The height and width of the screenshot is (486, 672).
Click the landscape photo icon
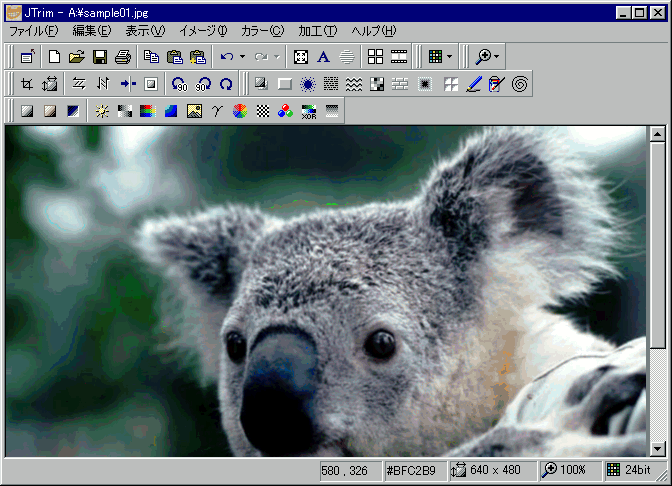point(194,111)
